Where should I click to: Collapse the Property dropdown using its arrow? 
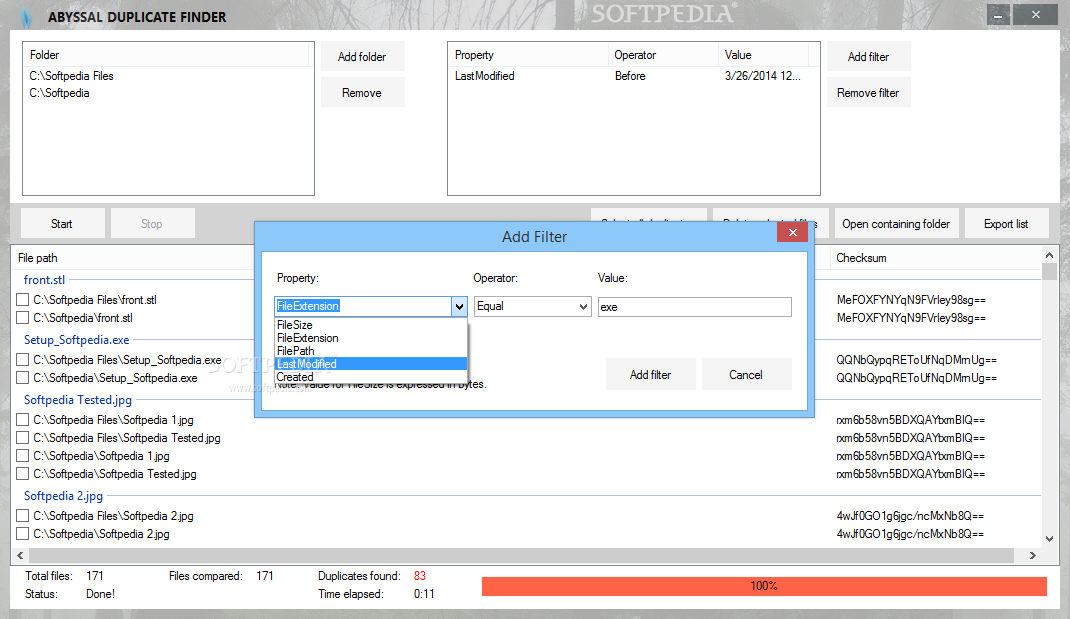point(459,306)
